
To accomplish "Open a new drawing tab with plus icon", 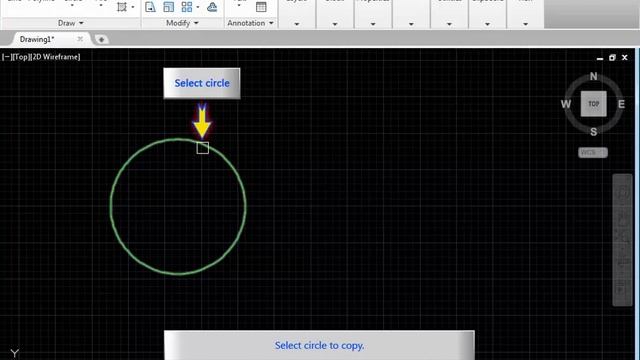I will [101, 39].
